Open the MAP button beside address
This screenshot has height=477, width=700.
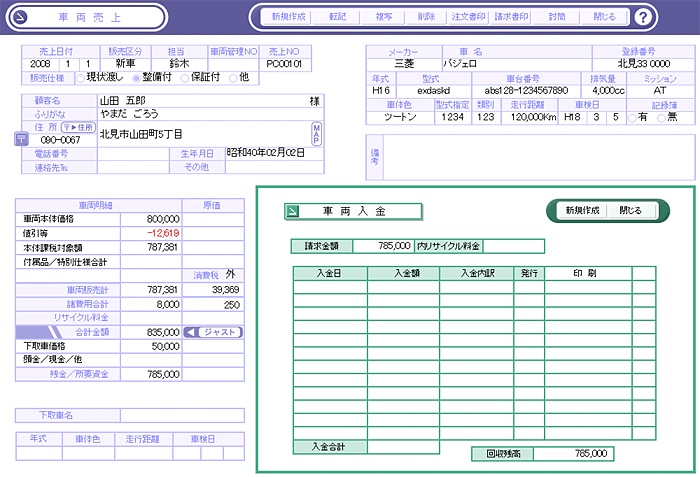click(x=316, y=134)
